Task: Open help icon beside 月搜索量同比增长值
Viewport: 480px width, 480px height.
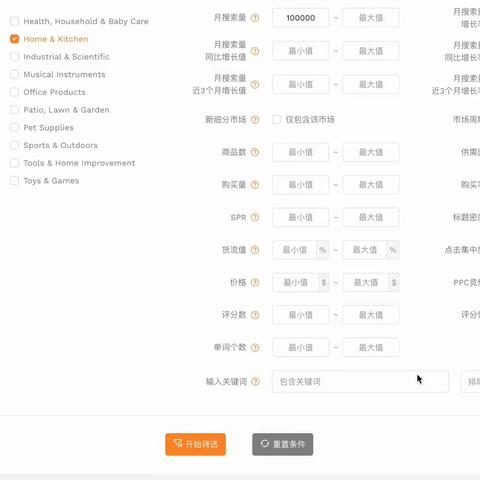Action: coord(255,51)
